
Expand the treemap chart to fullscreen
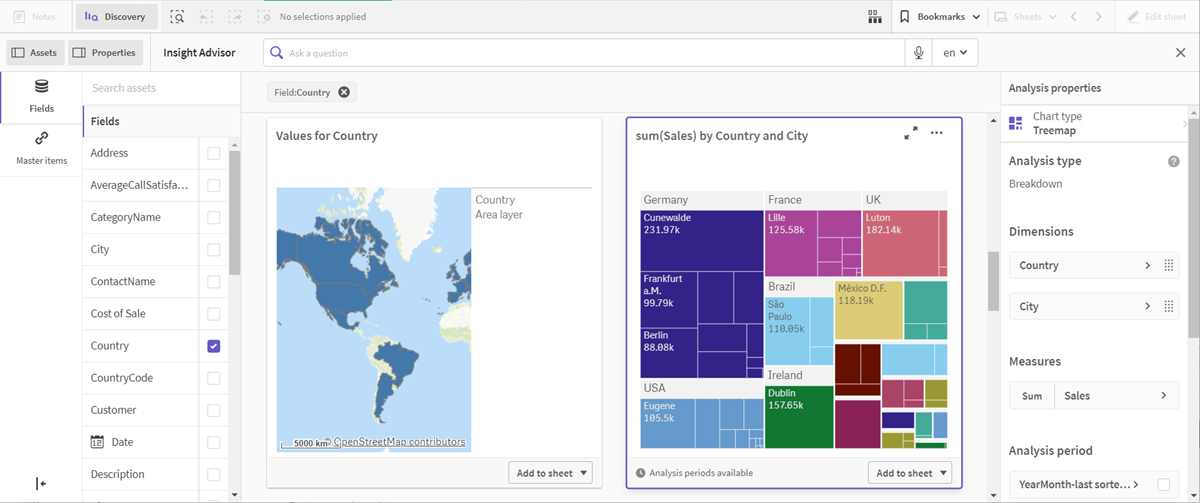(x=910, y=133)
